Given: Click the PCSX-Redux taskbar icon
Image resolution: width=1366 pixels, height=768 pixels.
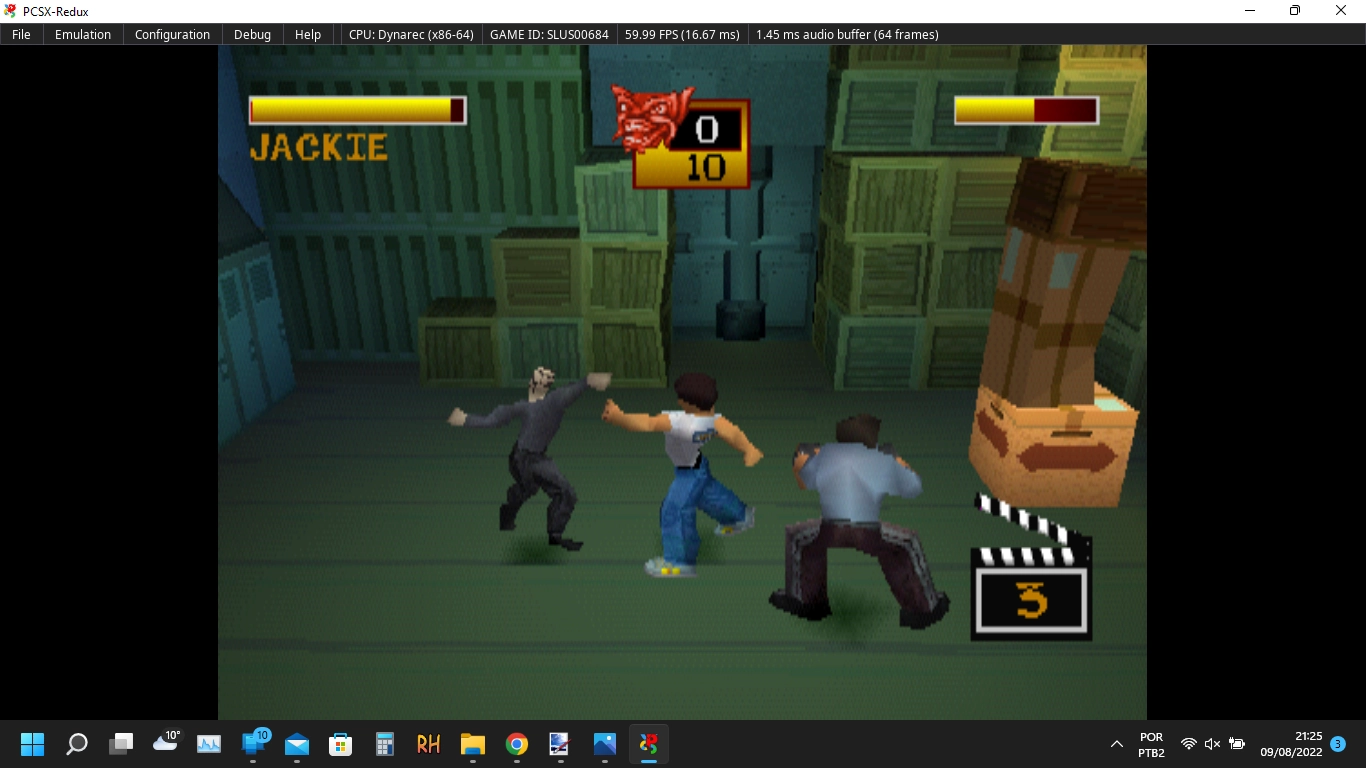Looking at the screenshot, I should 648,744.
